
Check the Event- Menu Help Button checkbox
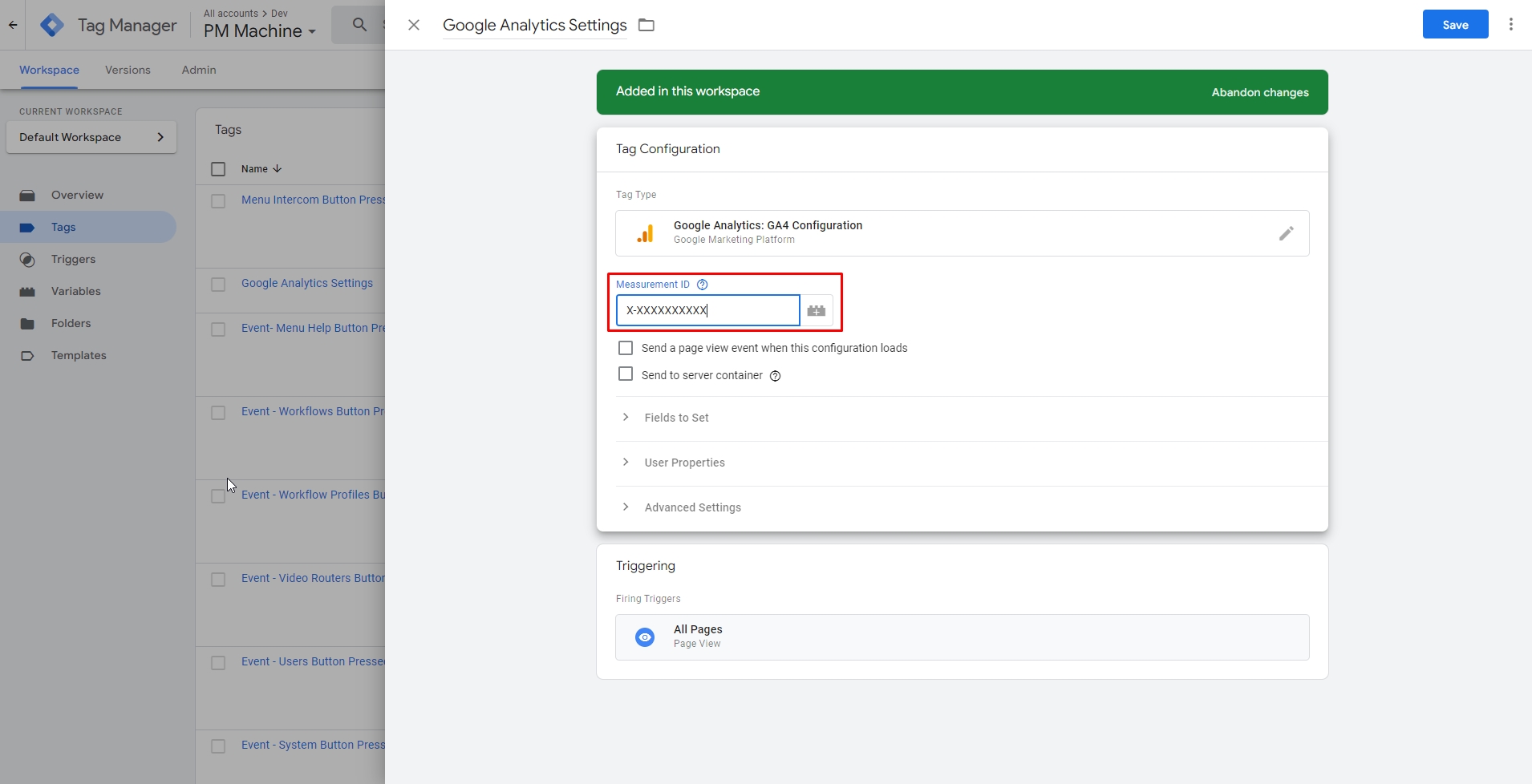(218, 329)
